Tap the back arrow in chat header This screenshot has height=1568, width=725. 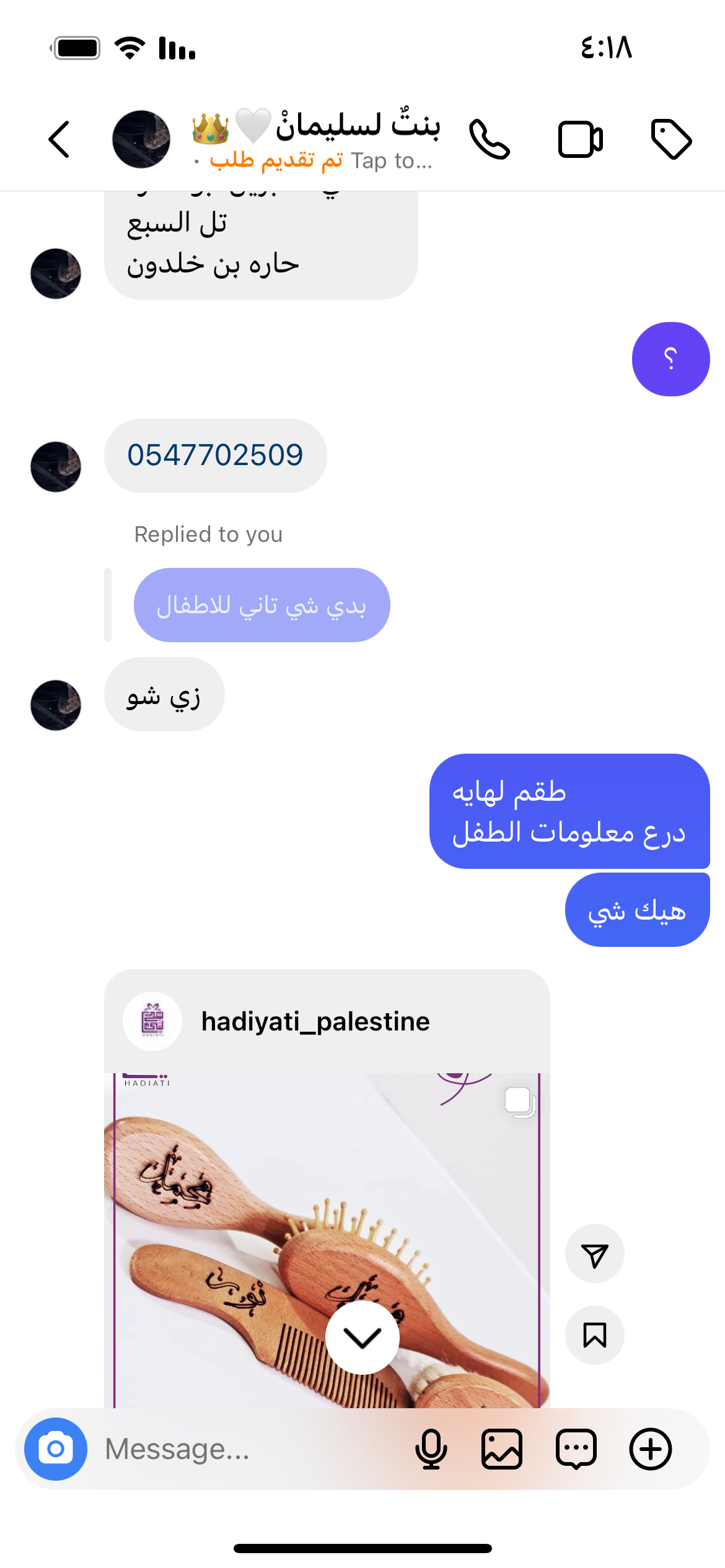click(59, 139)
